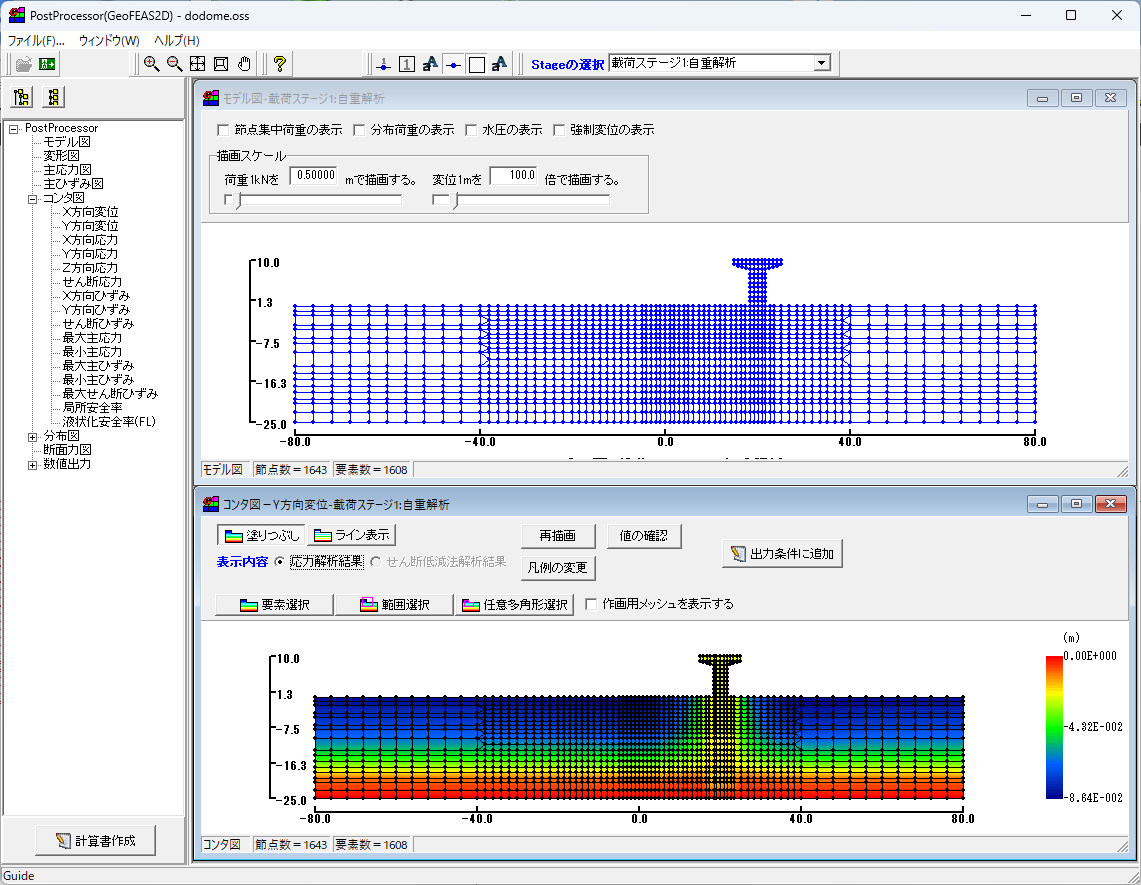Open the Stageの選択 dropdown list
The width and height of the screenshot is (1141, 885).
pyautogui.click(x=821, y=63)
